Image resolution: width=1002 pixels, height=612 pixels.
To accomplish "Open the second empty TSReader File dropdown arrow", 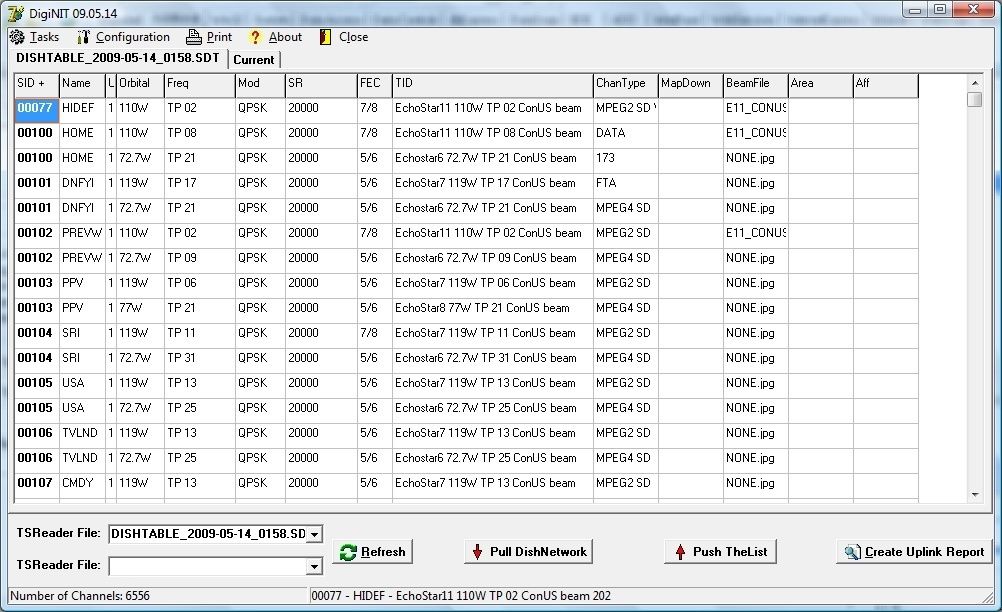I will tap(314, 566).
